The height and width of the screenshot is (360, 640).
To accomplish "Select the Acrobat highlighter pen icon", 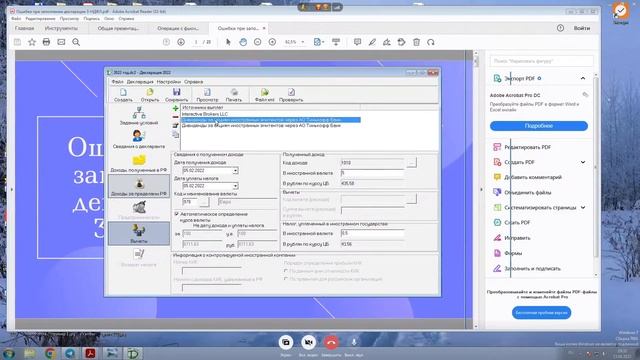I will click(x=372, y=42).
